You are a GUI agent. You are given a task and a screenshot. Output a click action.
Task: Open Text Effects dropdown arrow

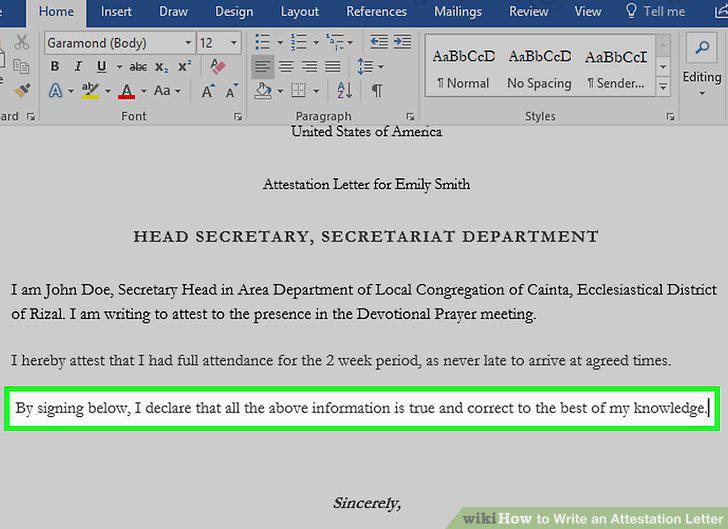[71, 91]
